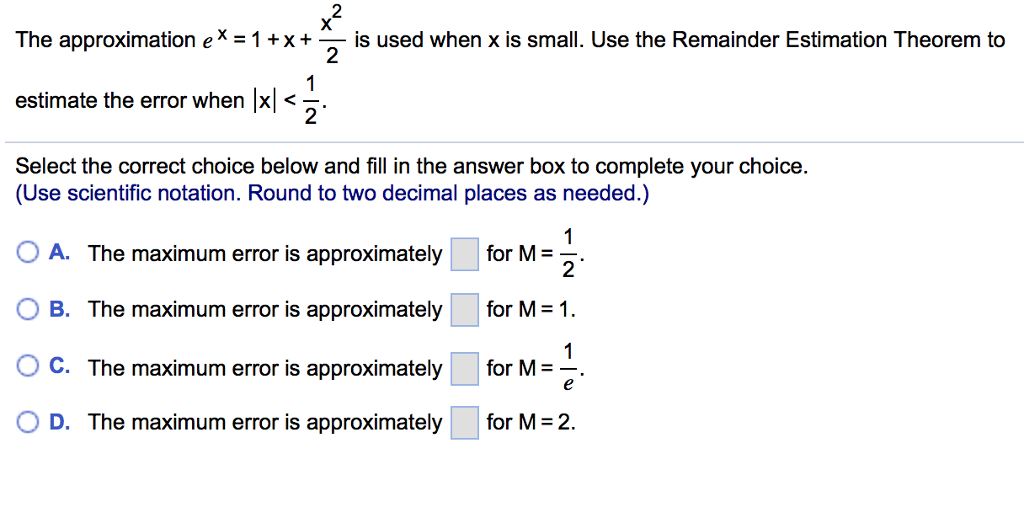Click the answer box in choice D

[x=464, y=423]
